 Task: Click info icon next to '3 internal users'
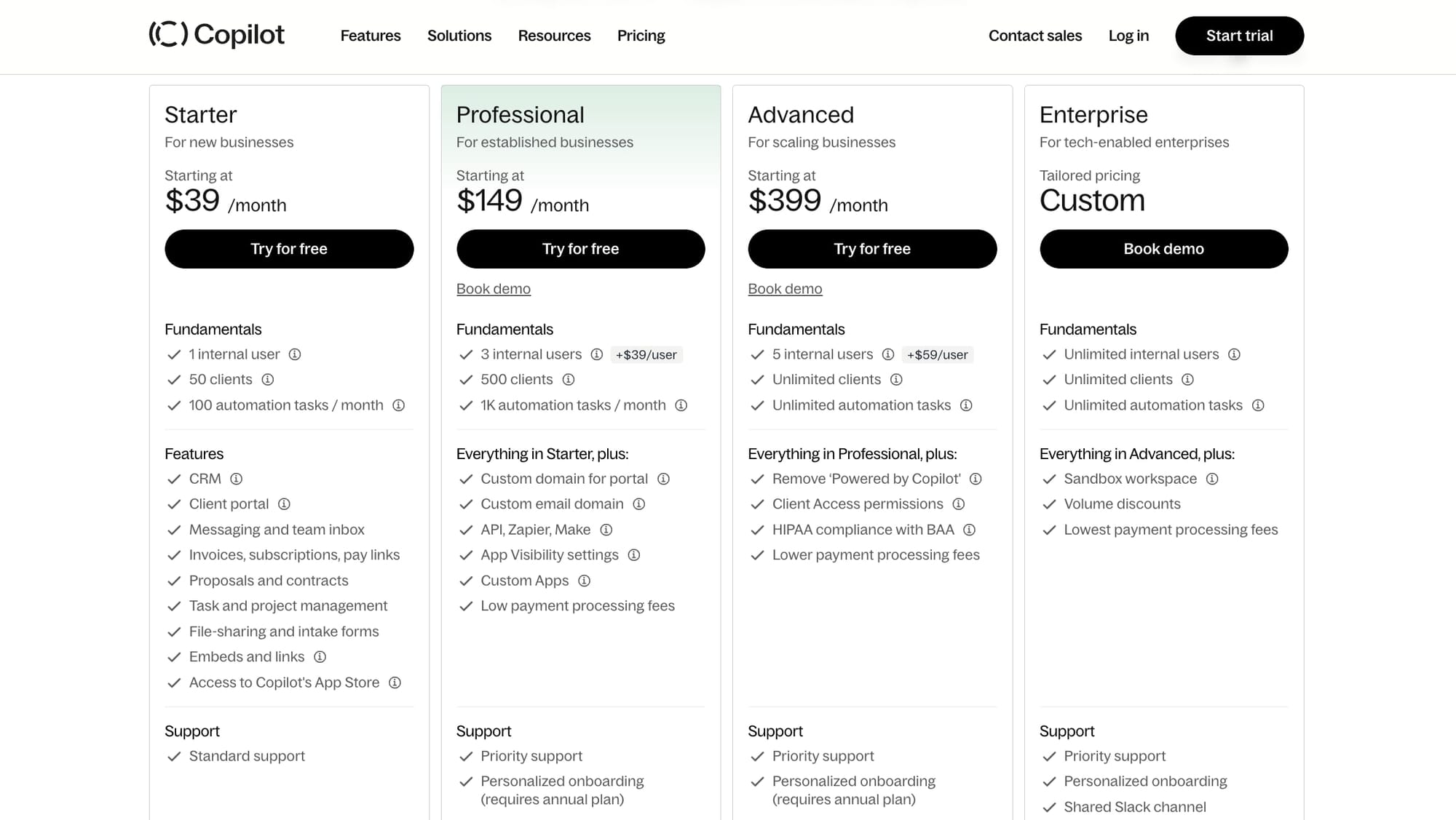597,354
